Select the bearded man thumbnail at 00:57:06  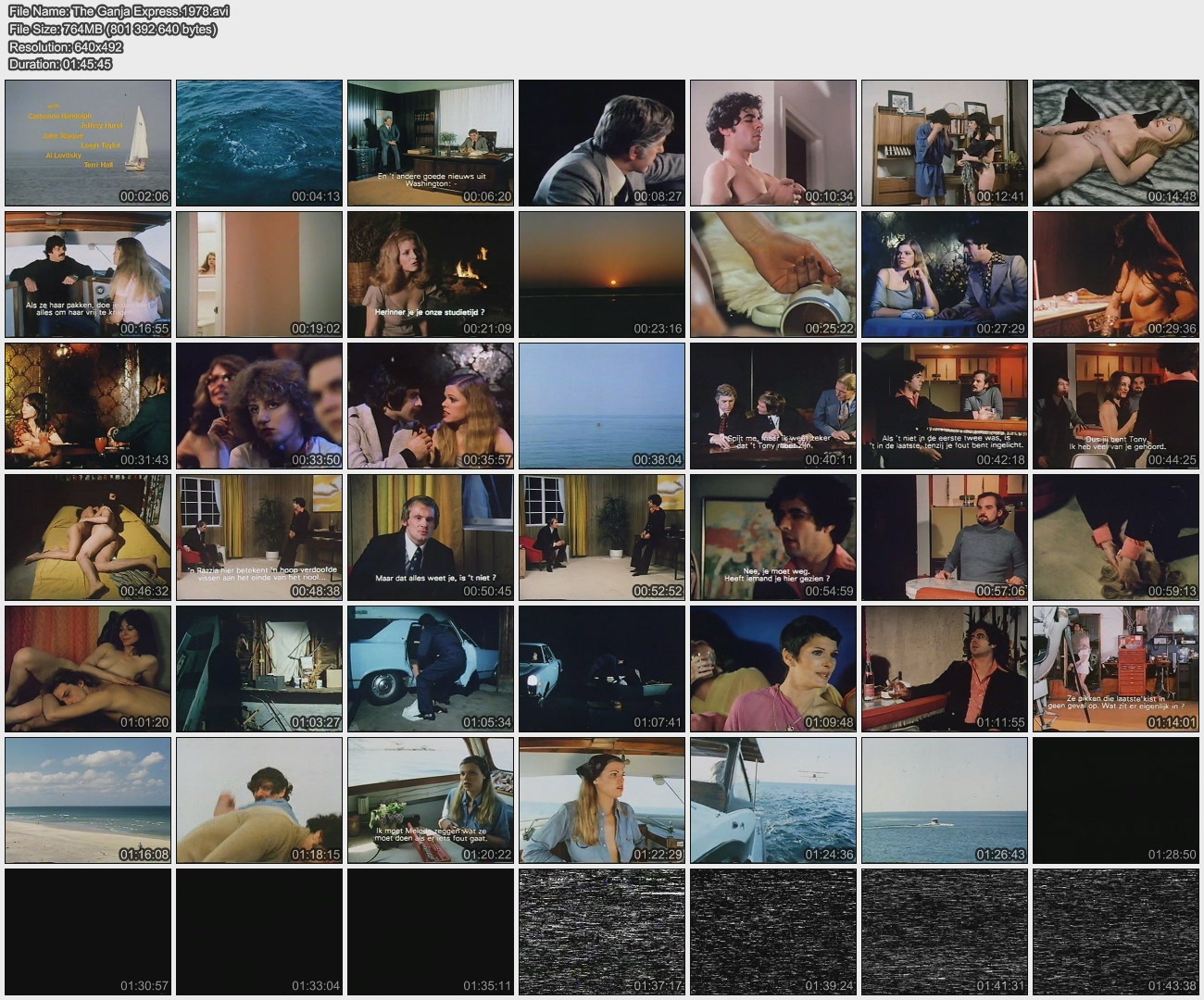point(945,537)
